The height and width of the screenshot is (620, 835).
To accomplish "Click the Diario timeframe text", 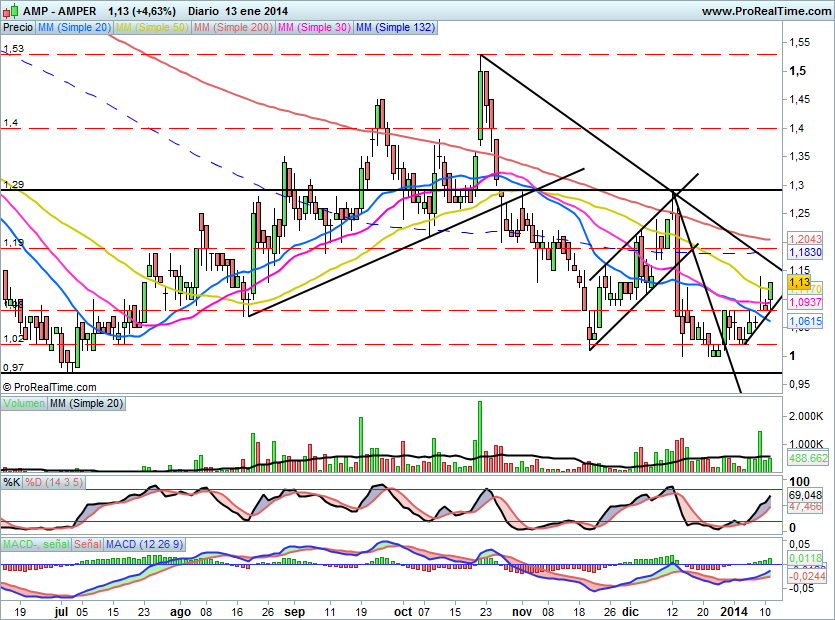I will (x=203, y=11).
